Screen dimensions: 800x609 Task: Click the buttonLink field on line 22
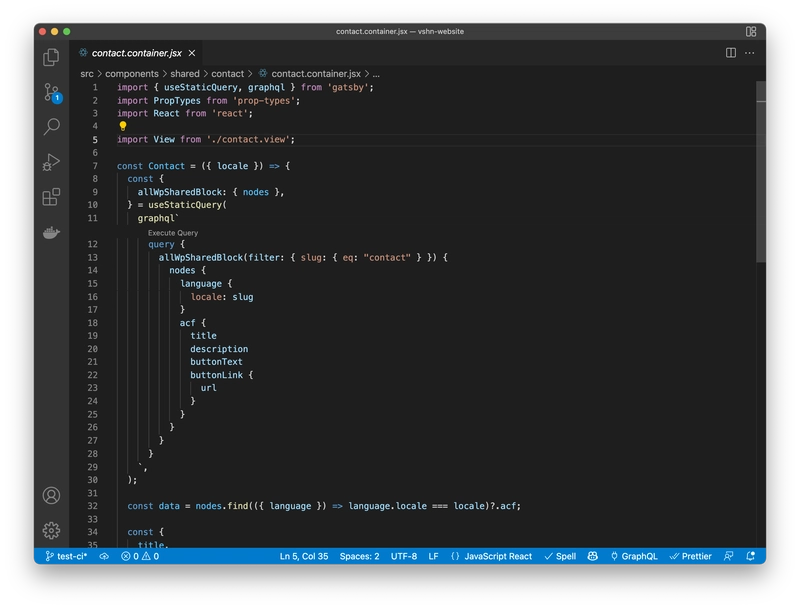pos(216,375)
